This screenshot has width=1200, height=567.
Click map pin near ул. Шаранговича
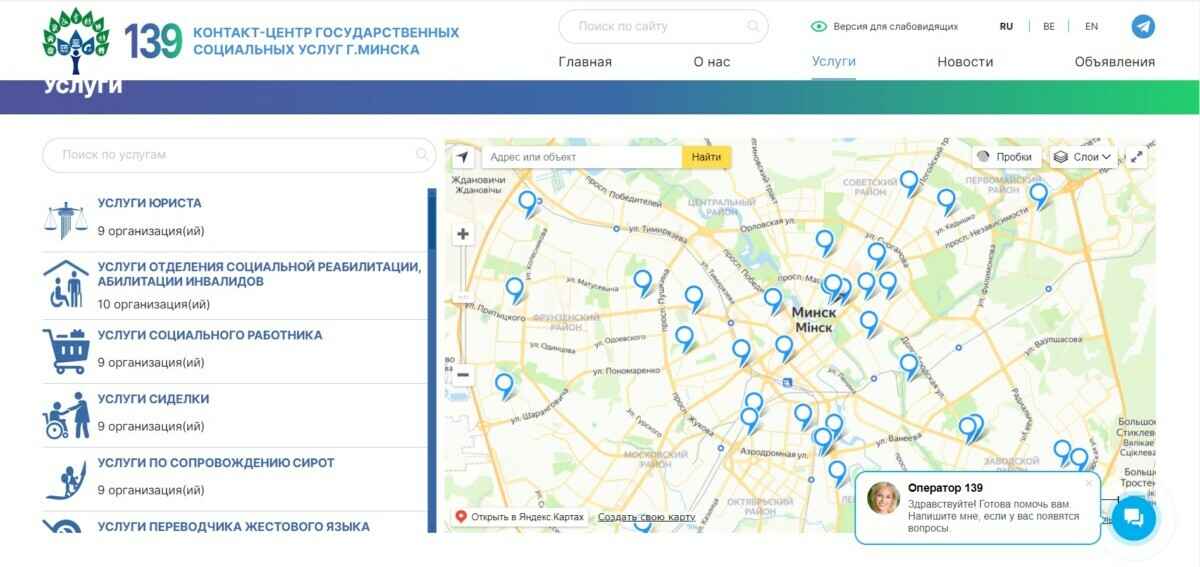[x=505, y=386]
